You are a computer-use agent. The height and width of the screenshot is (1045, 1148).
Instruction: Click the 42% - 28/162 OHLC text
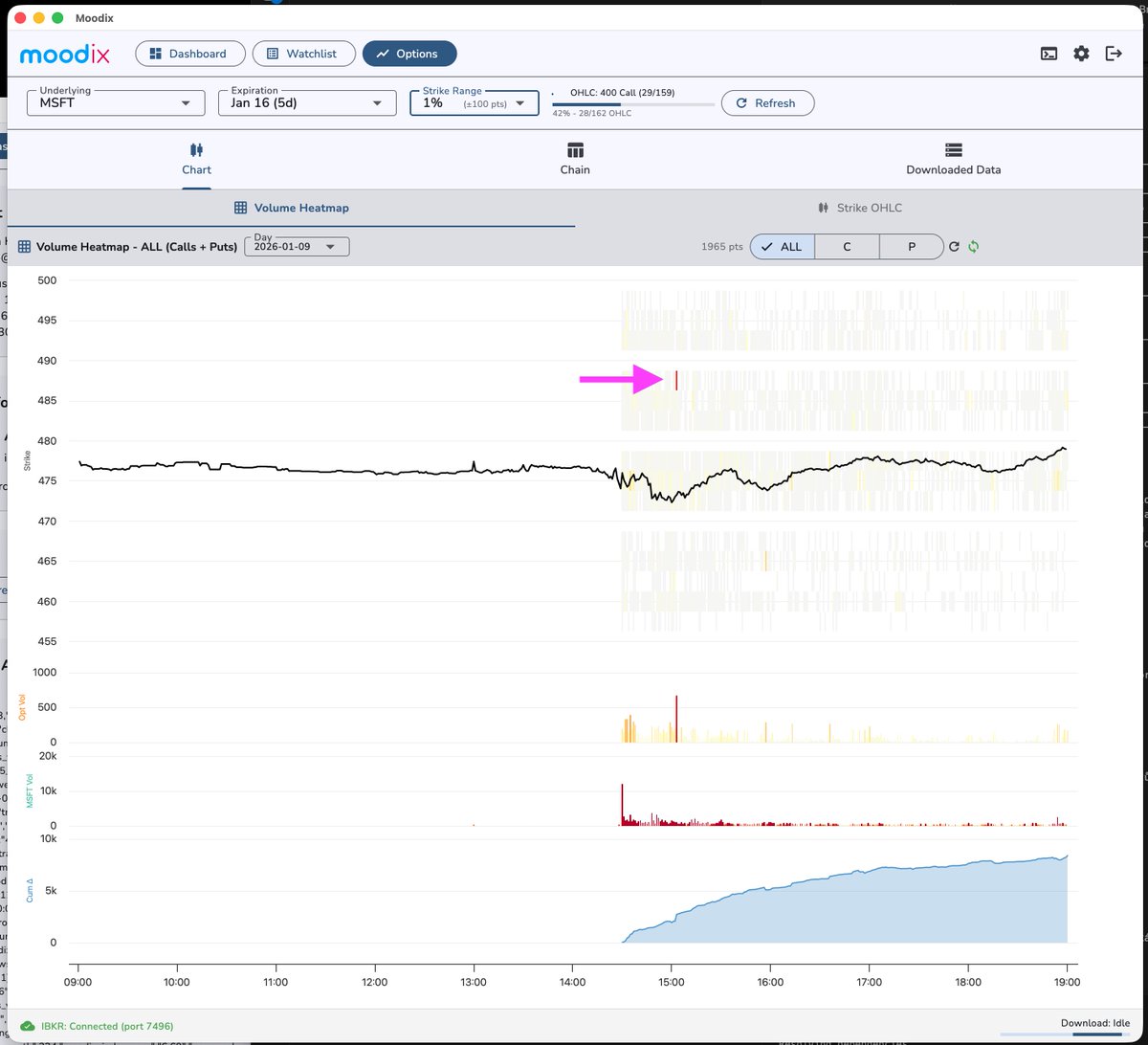pyautogui.click(x=591, y=113)
